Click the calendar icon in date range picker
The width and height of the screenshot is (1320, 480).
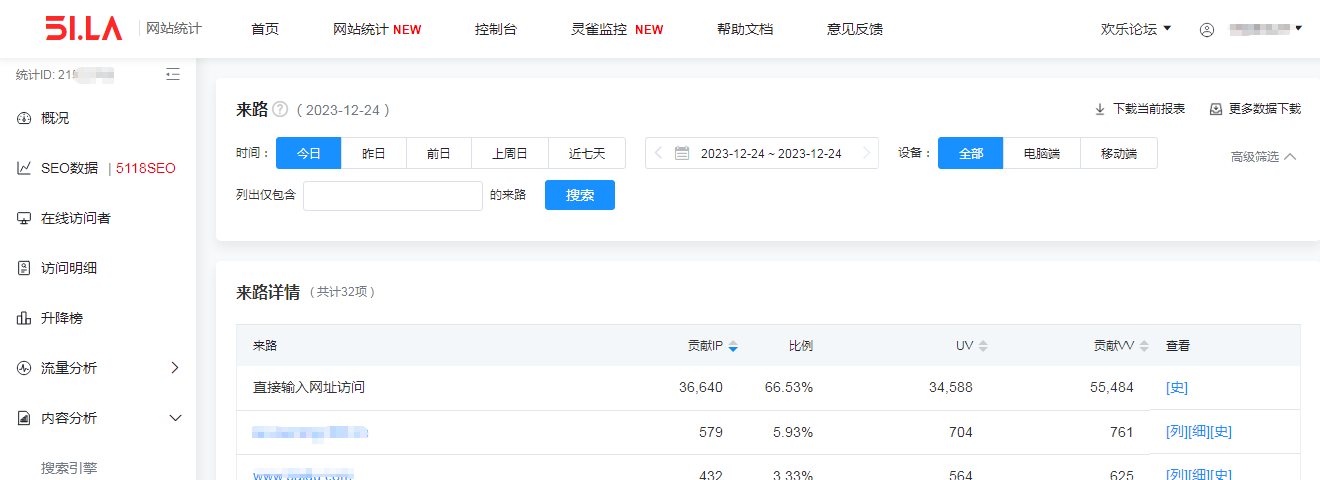pos(682,153)
